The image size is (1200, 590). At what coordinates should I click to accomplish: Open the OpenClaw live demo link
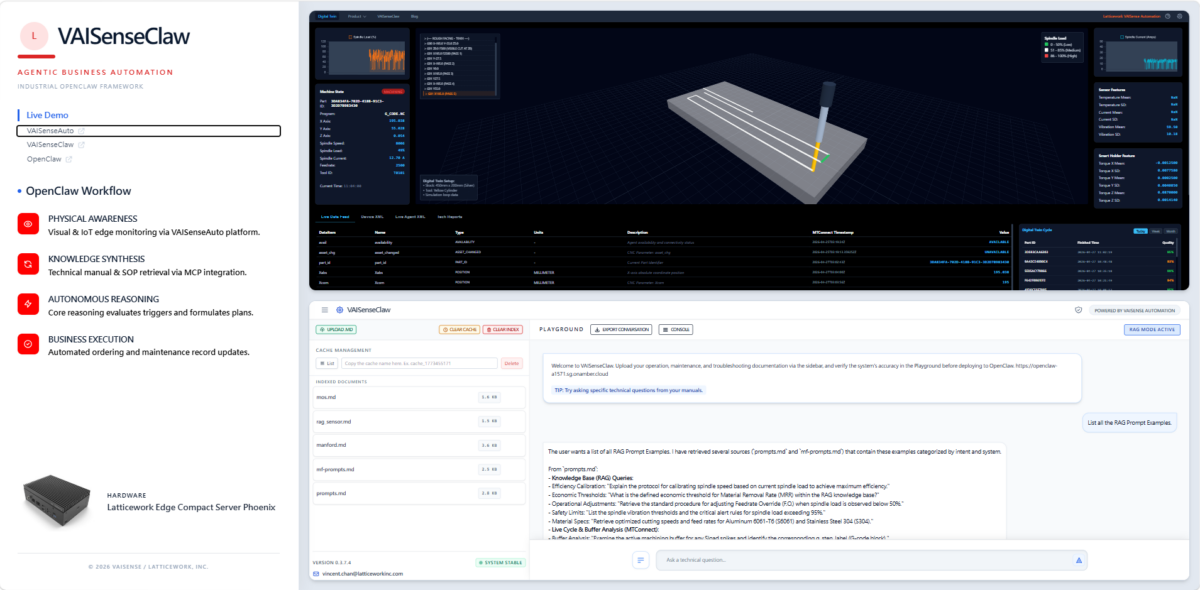(x=44, y=159)
